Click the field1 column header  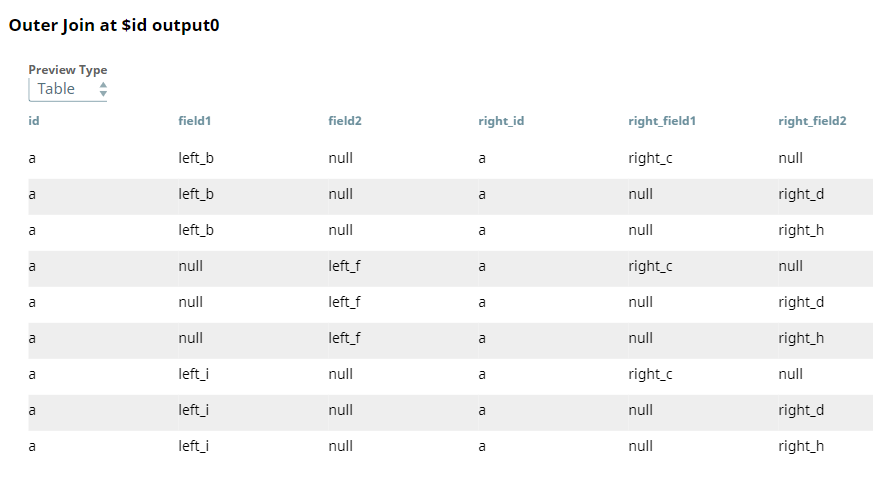coord(195,121)
